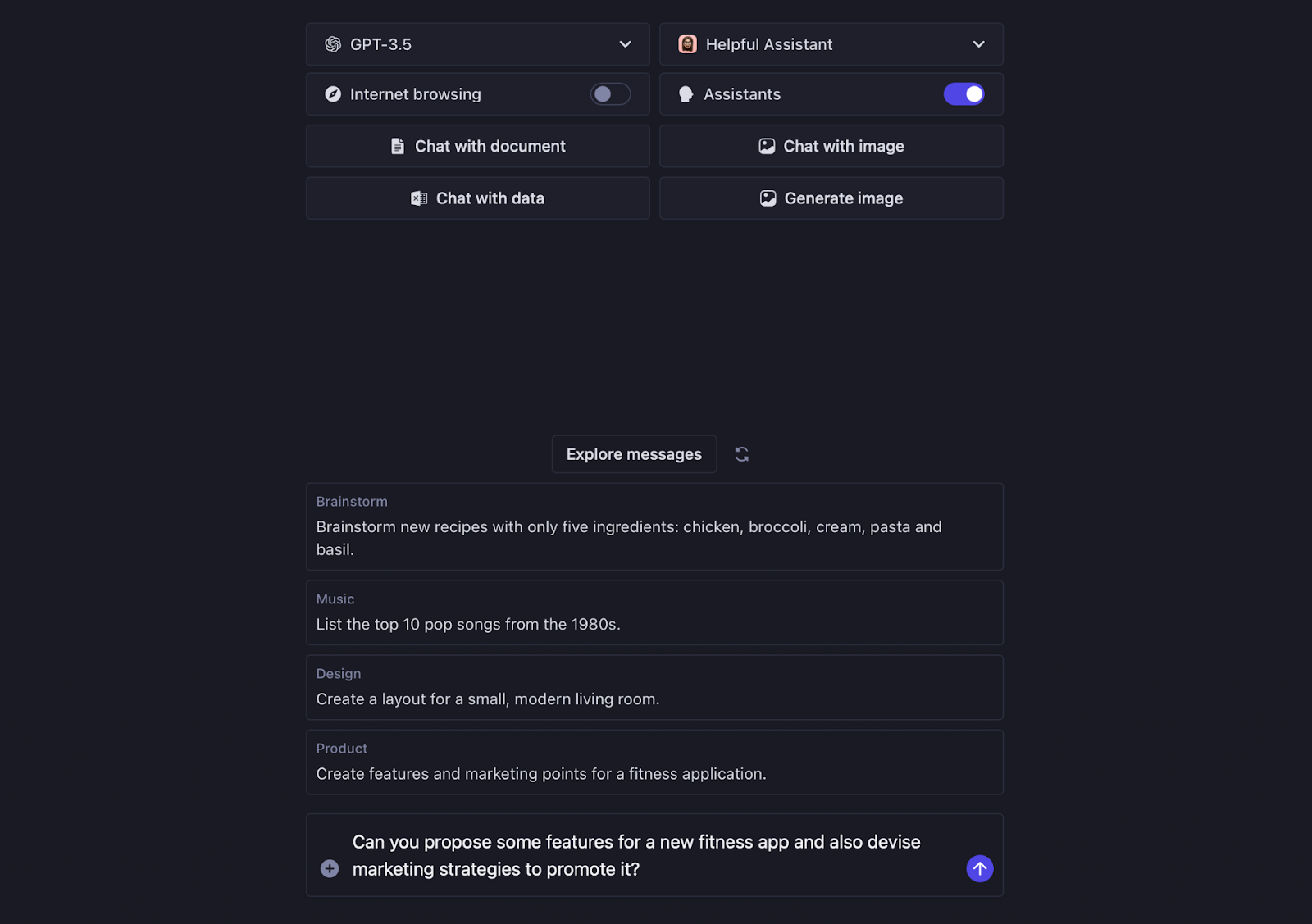Click the Helpful Assistant avatar icon
The height and width of the screenshot is (924, 1312).
tap(688, 44)
